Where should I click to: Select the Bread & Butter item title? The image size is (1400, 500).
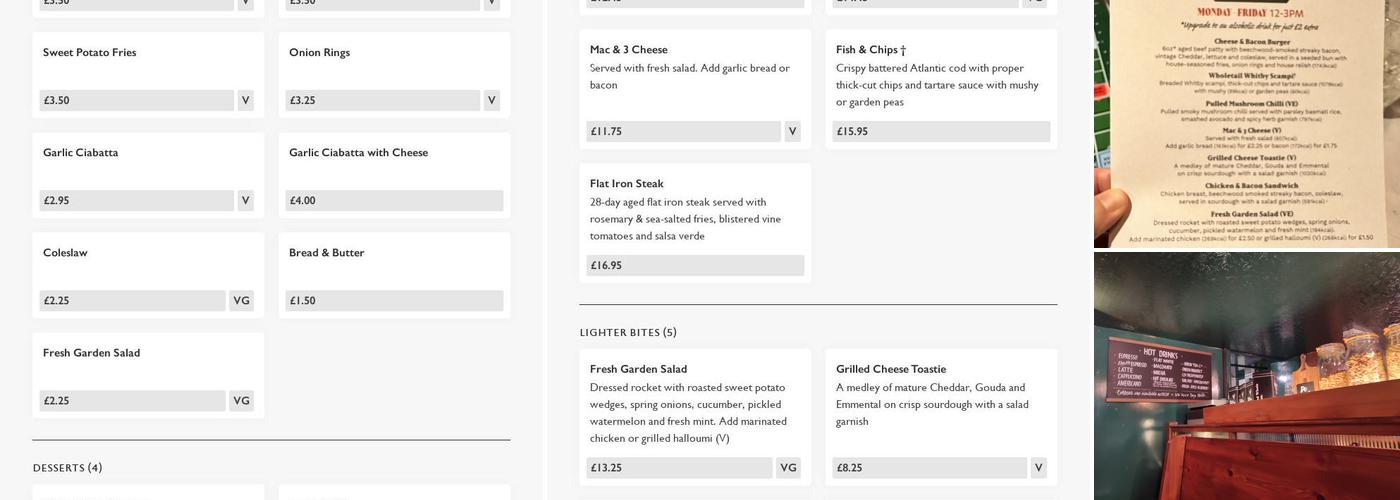326,252
